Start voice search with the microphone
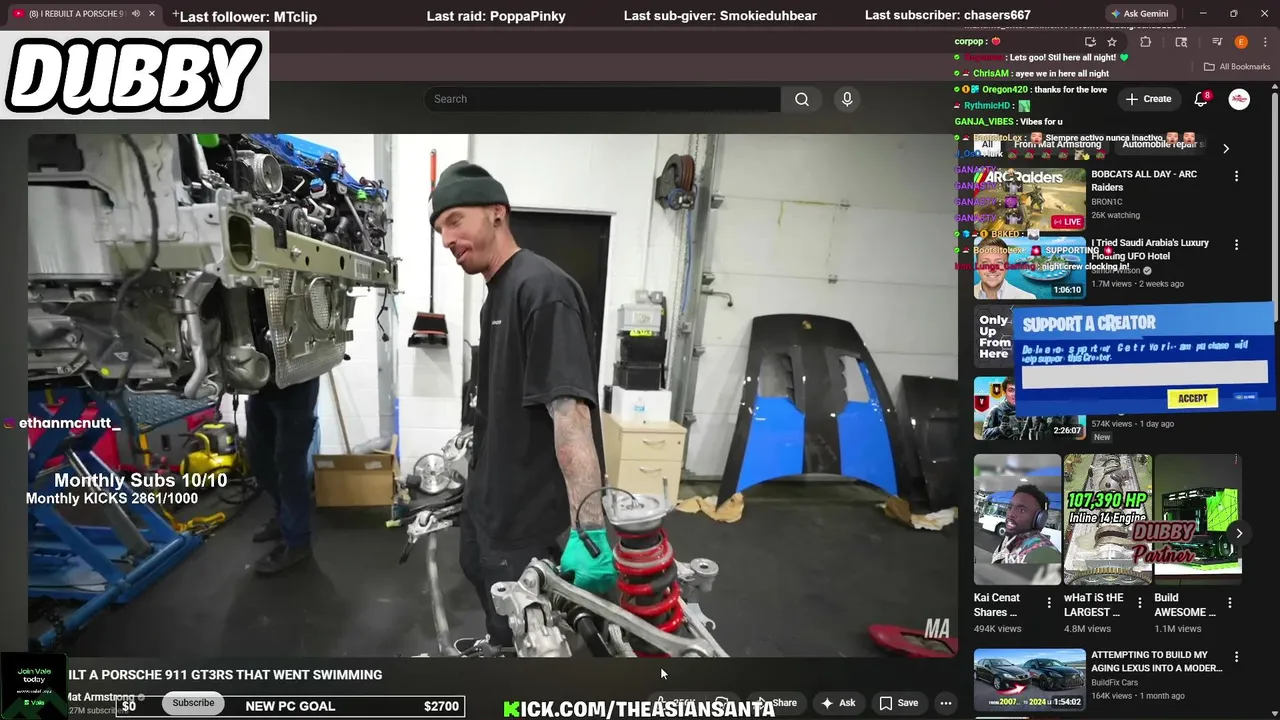This screenshot has height=720, width=1280. pyautogui.click(x=847, y=99)
